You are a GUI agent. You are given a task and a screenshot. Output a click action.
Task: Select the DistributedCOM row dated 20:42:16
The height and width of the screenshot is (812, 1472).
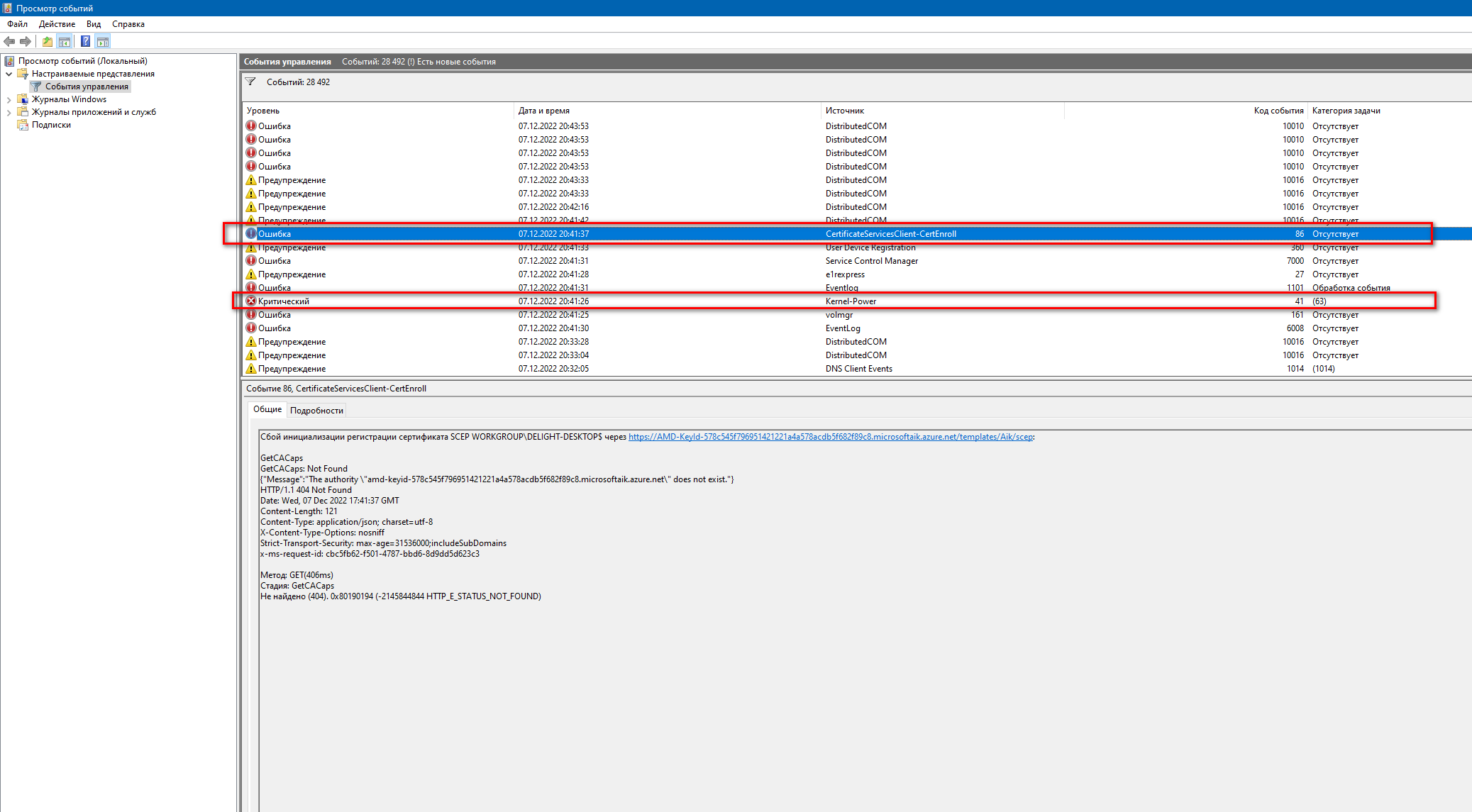856,206
